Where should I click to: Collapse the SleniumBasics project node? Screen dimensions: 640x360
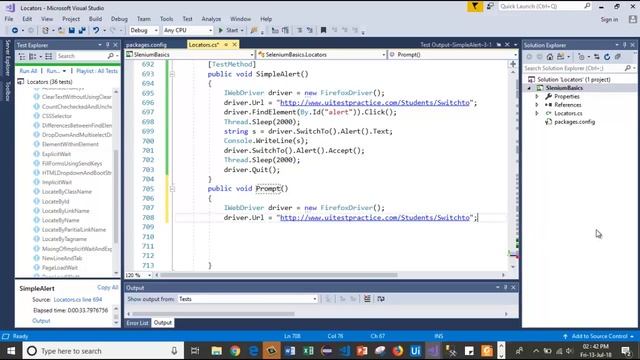529,88
